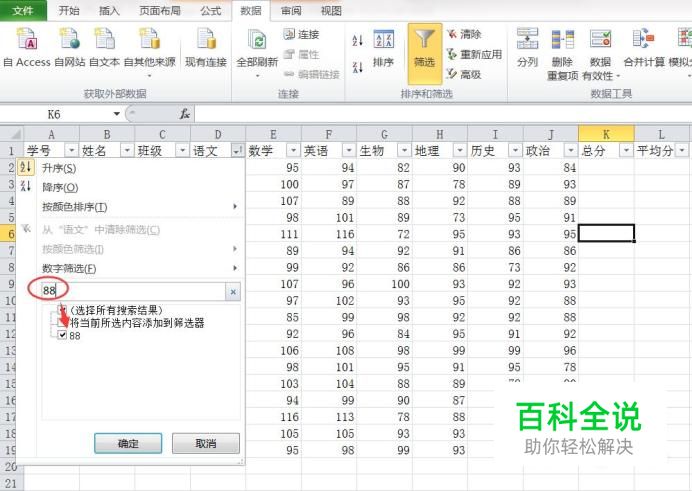Switch to the 插入 ribbon tab
The height and width of the screenshot is (491, 692).
click(x=109, y=10)
